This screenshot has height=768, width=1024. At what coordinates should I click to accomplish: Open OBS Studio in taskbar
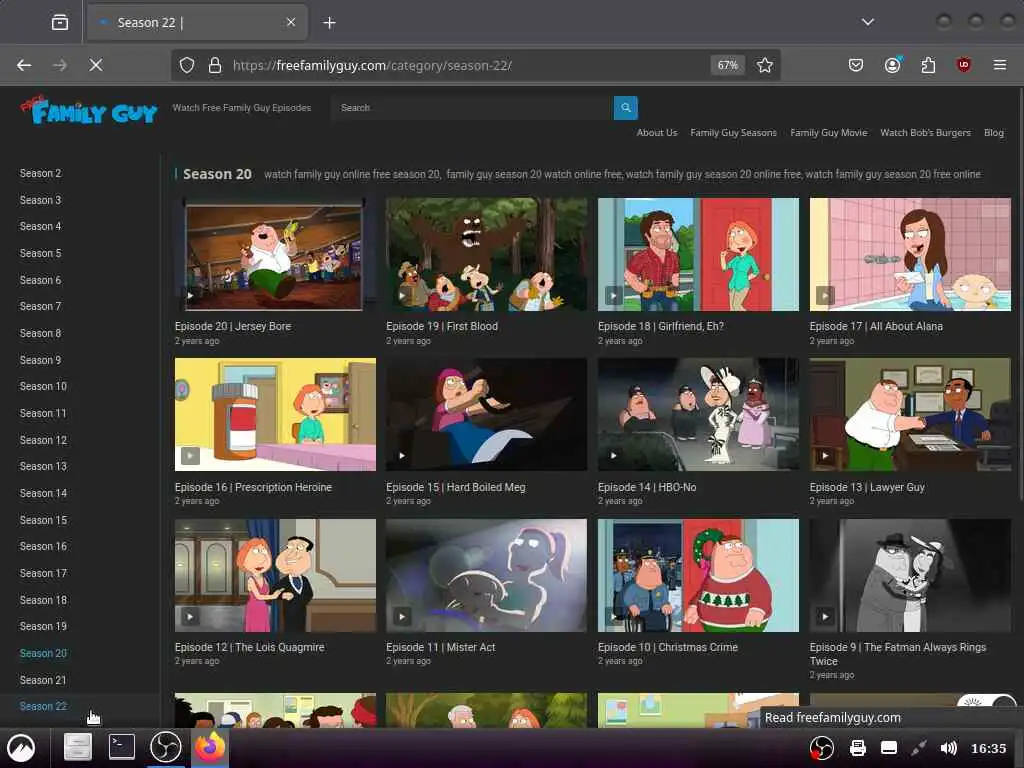coord(166,747)
